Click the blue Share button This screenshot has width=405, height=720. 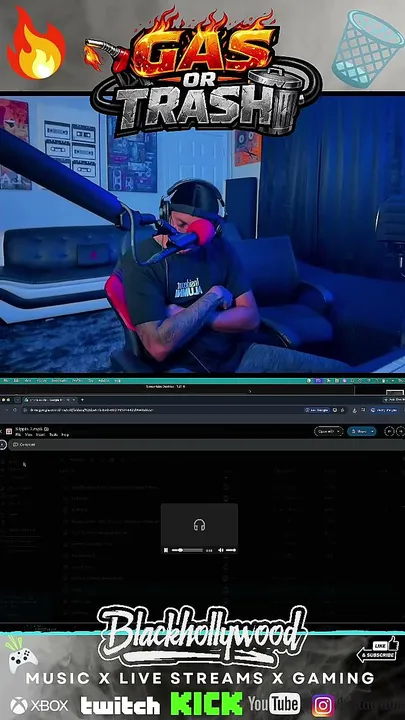tap(361, 432)
